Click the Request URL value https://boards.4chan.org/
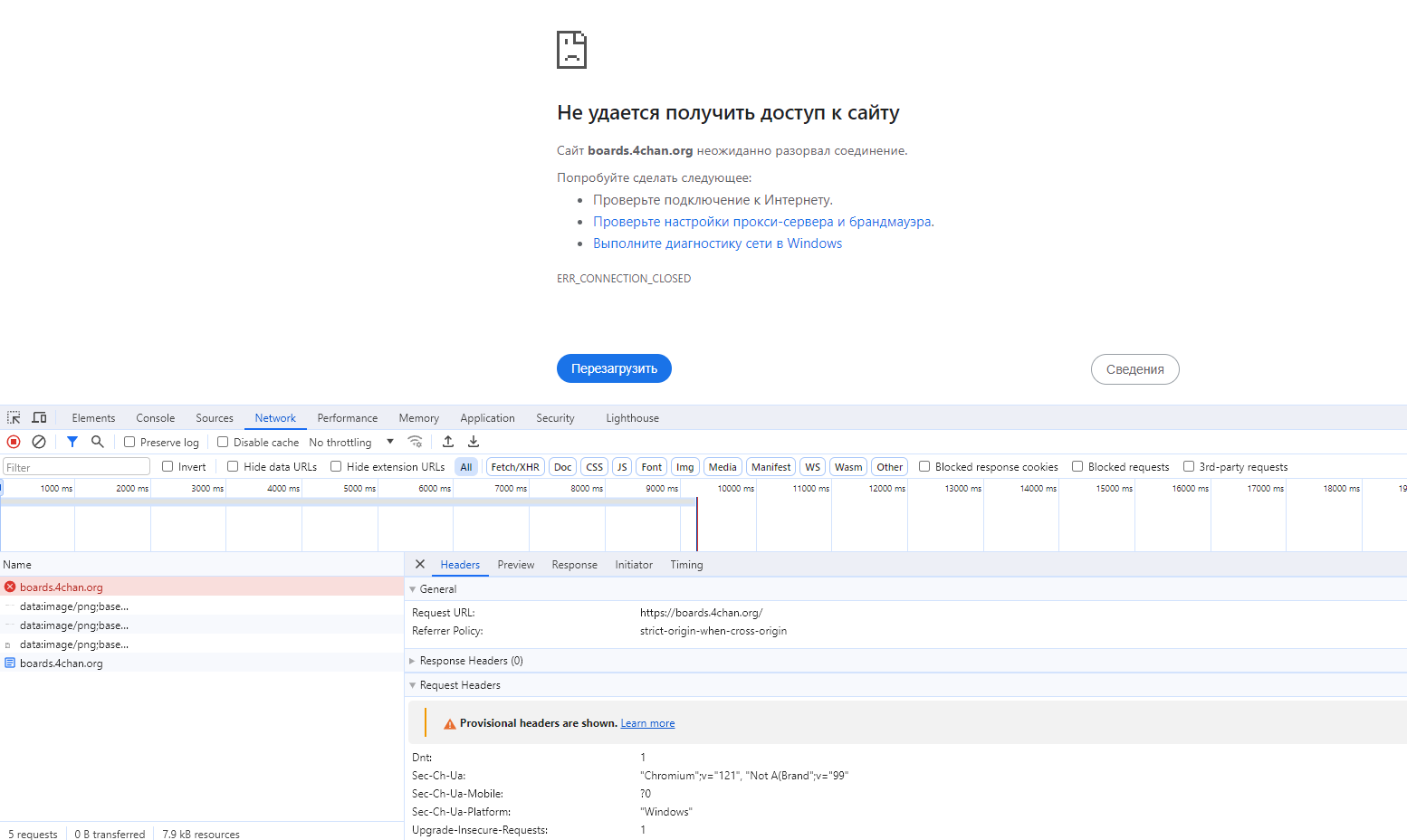Screen dimensions: 1407x840 pyautogui.click(x=702, y=613)
